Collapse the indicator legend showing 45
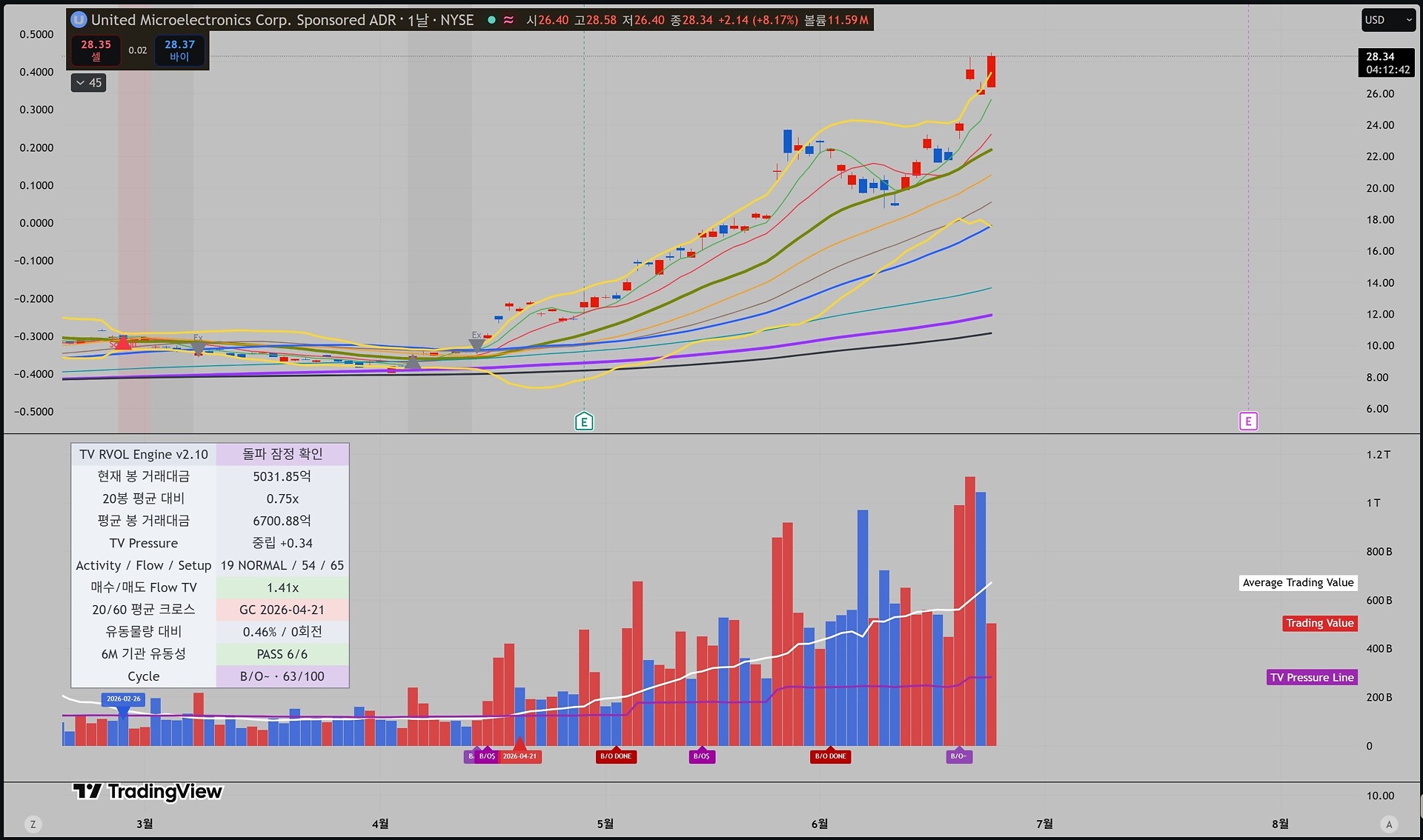This screenshot has height=840, width=1423. click(88, 83)
